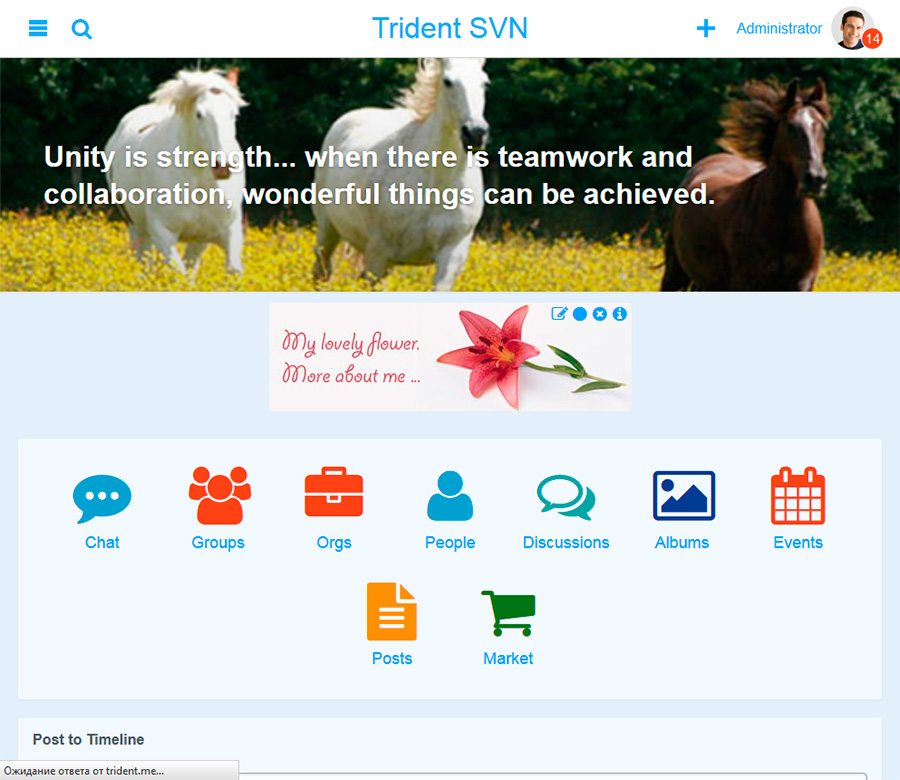The height and width of the screenshot is (780, 900).
Task: Show info for the flower banner
Action: point(620,314)
